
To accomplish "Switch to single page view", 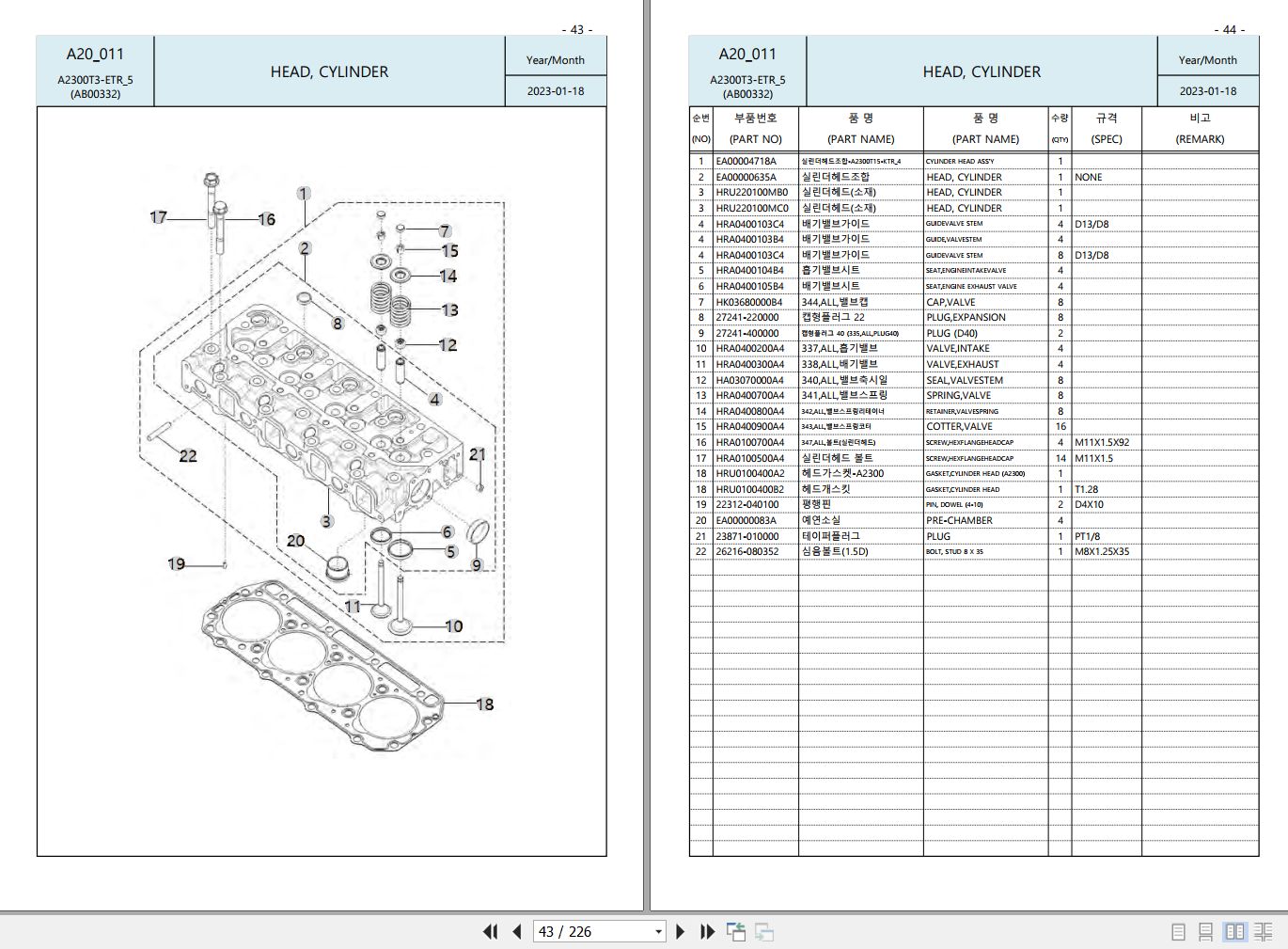I will (x=1178, y=932).
